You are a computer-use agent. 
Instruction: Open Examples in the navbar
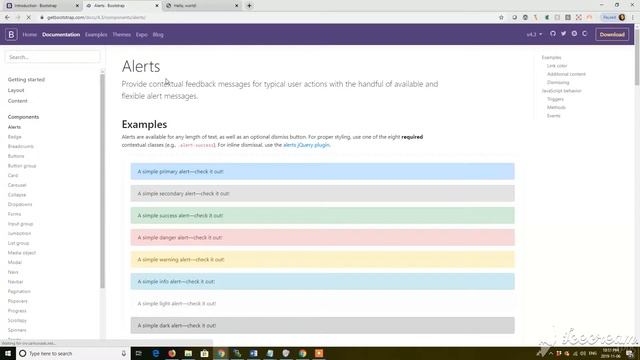pyautogui.click(x=96, y=35)
